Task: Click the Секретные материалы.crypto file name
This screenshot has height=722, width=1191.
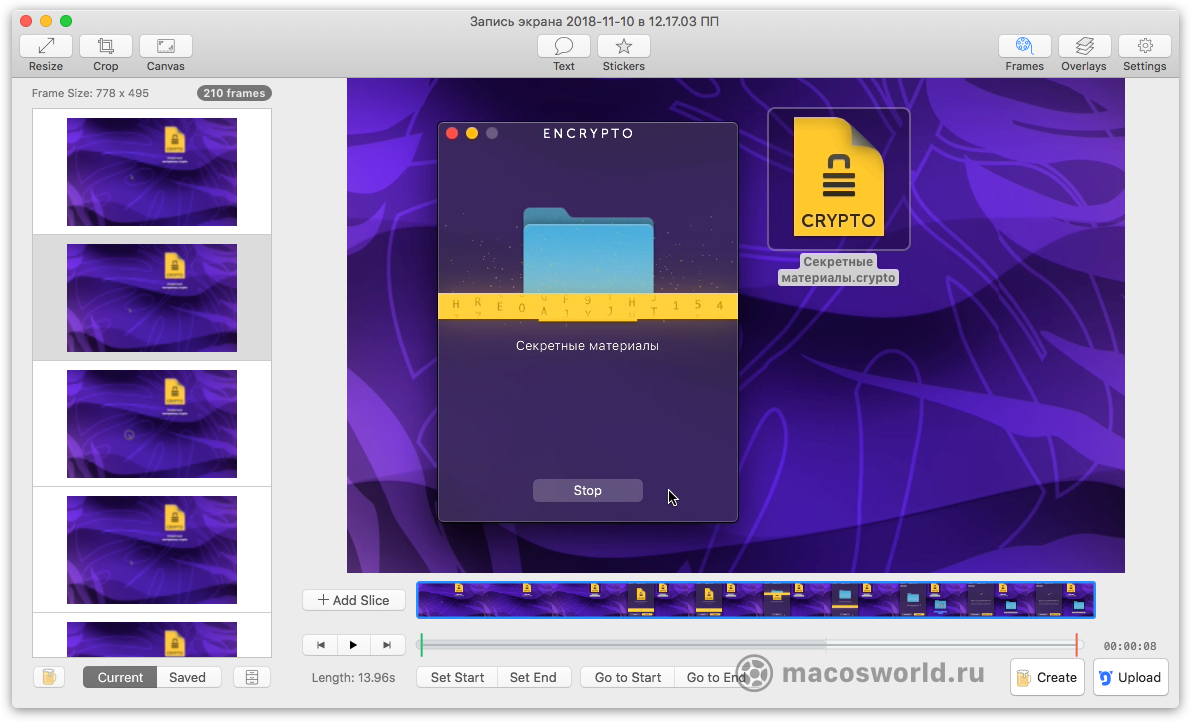Action: 839,270
